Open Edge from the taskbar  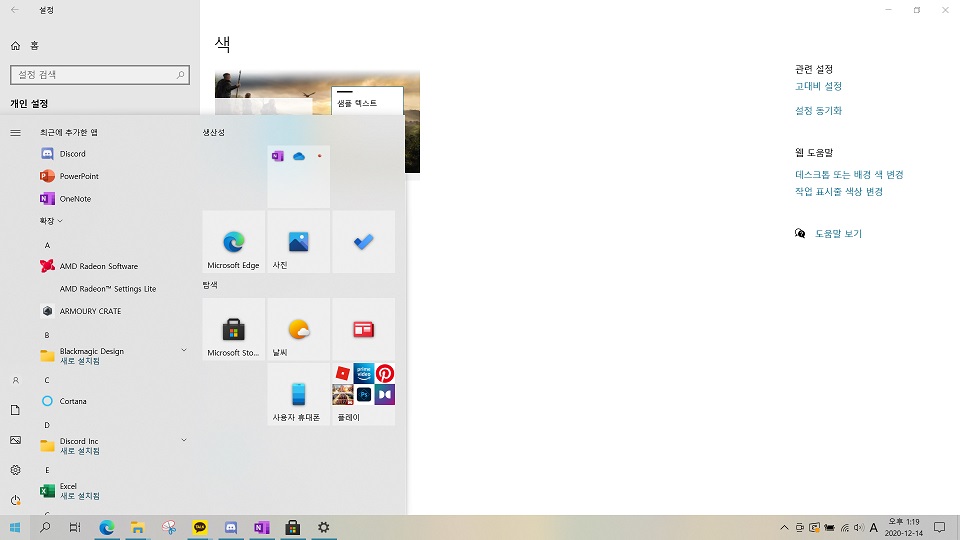pos(107,527)
